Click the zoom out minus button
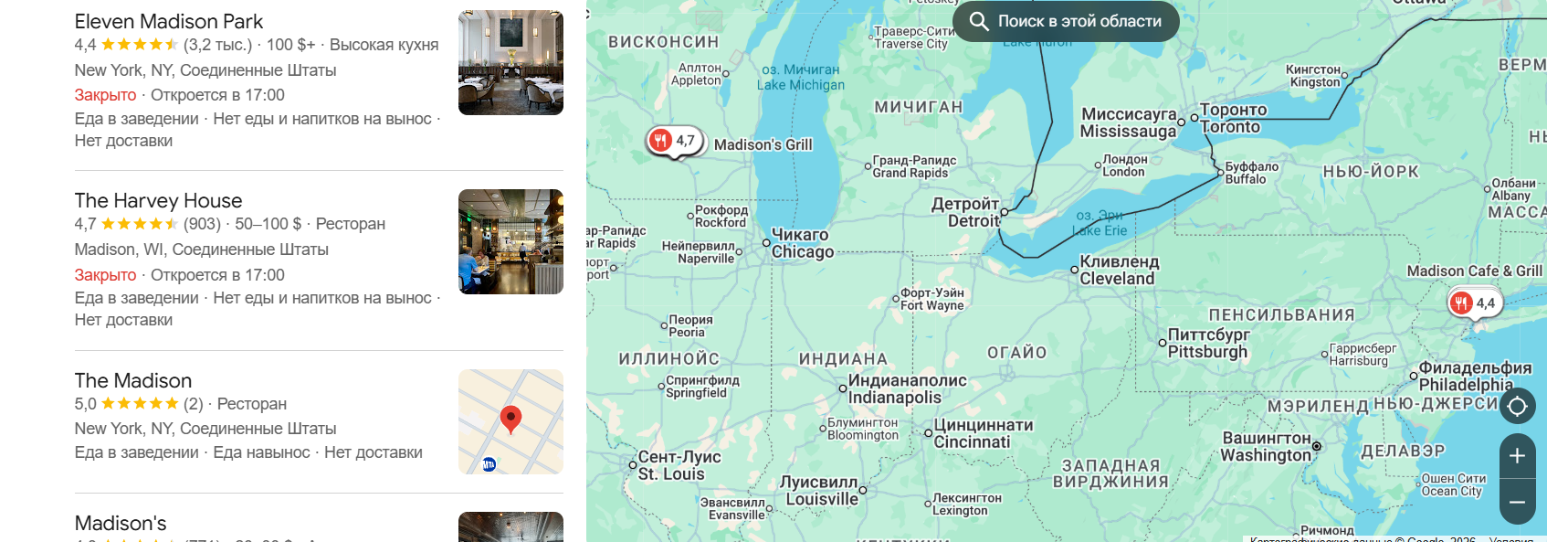Image resolution: width=1568 pixels, height=542 pixels. click(x=1517, y=502)
